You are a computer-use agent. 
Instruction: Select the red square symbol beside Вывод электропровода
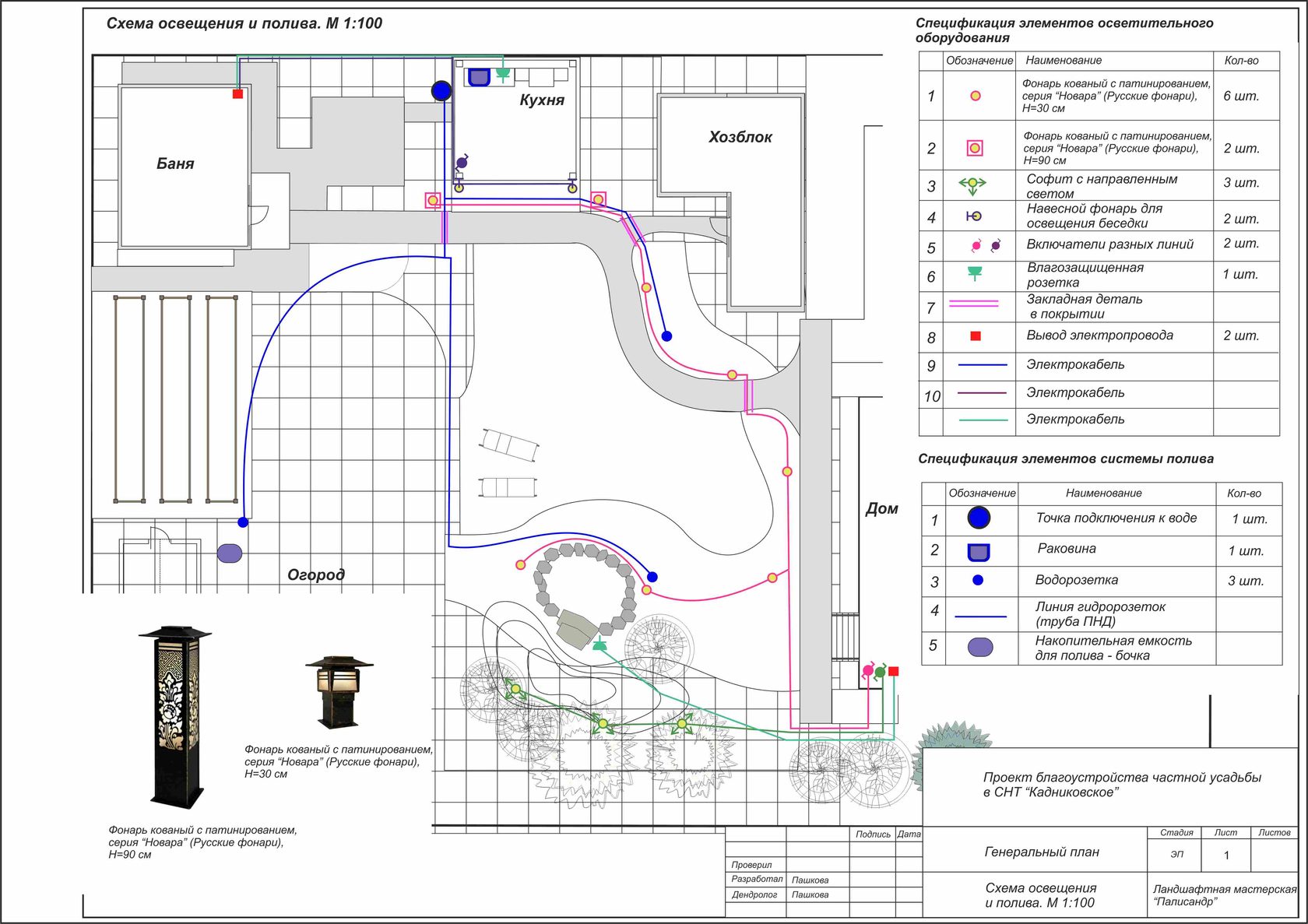[x=976, y=336]
